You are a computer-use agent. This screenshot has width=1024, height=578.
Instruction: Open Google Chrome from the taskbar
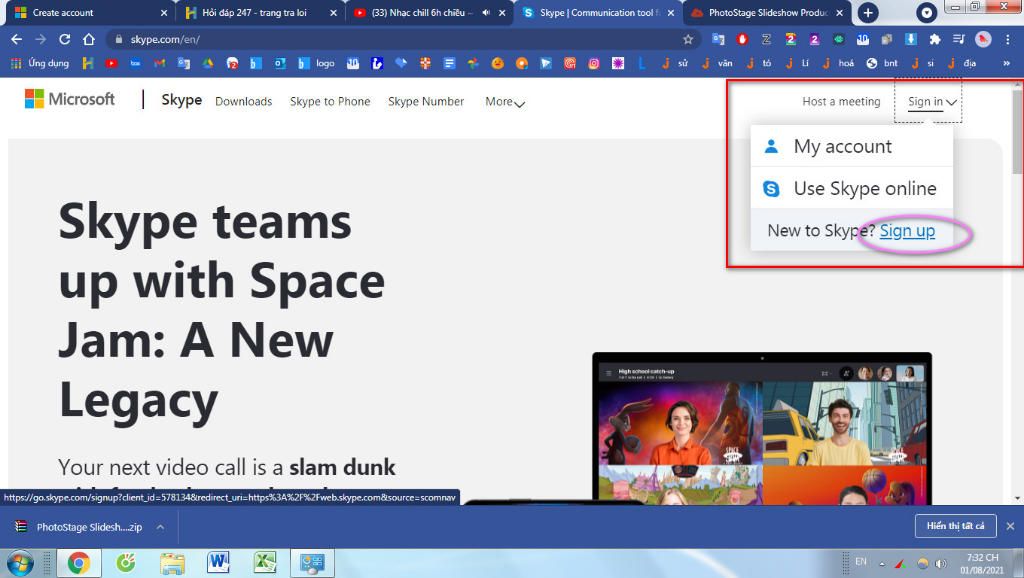pos(78,562)
